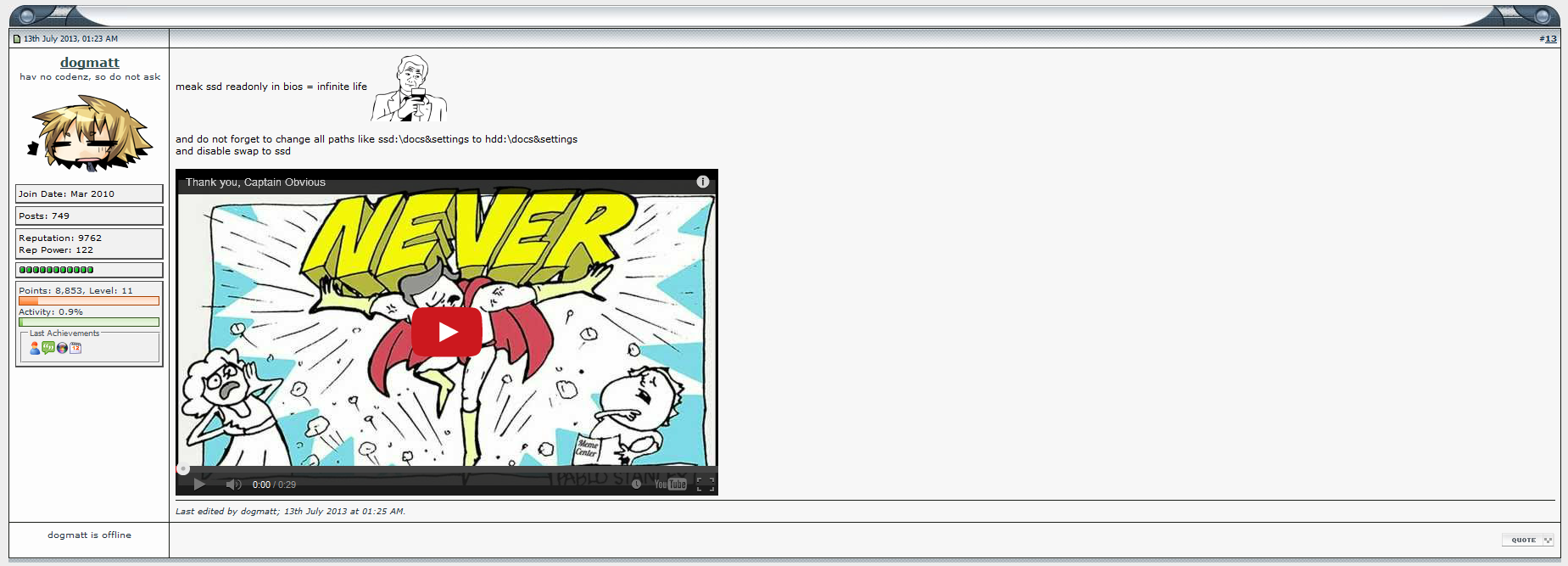Click the video time display 0:00 / 0:29
1568x566 pixels.
[x=274, y=485]
